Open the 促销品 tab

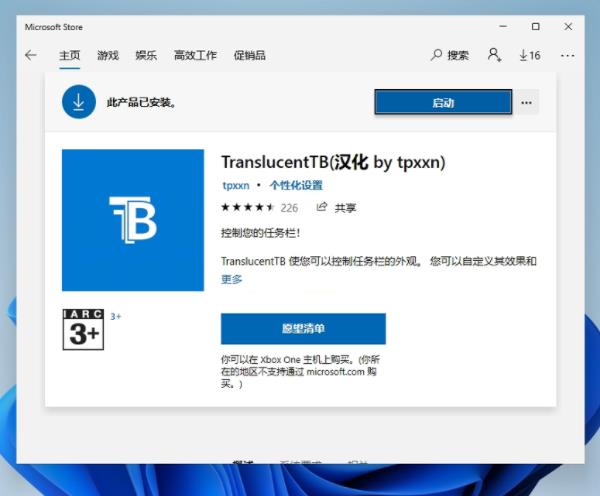click(x=249, y=55)
